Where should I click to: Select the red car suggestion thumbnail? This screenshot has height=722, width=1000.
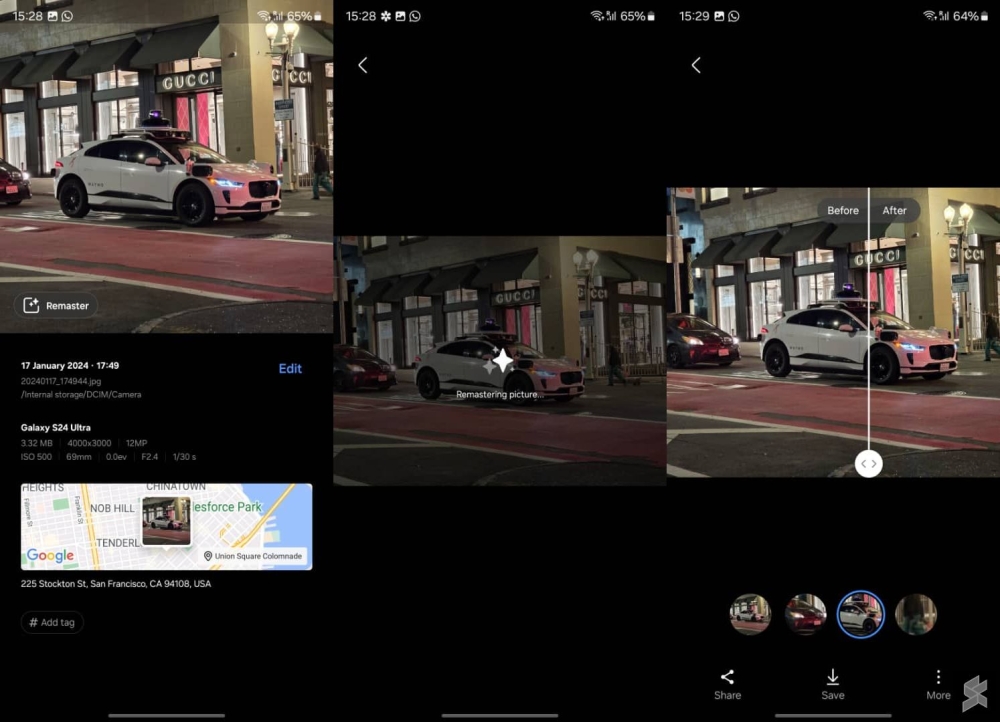805,614
